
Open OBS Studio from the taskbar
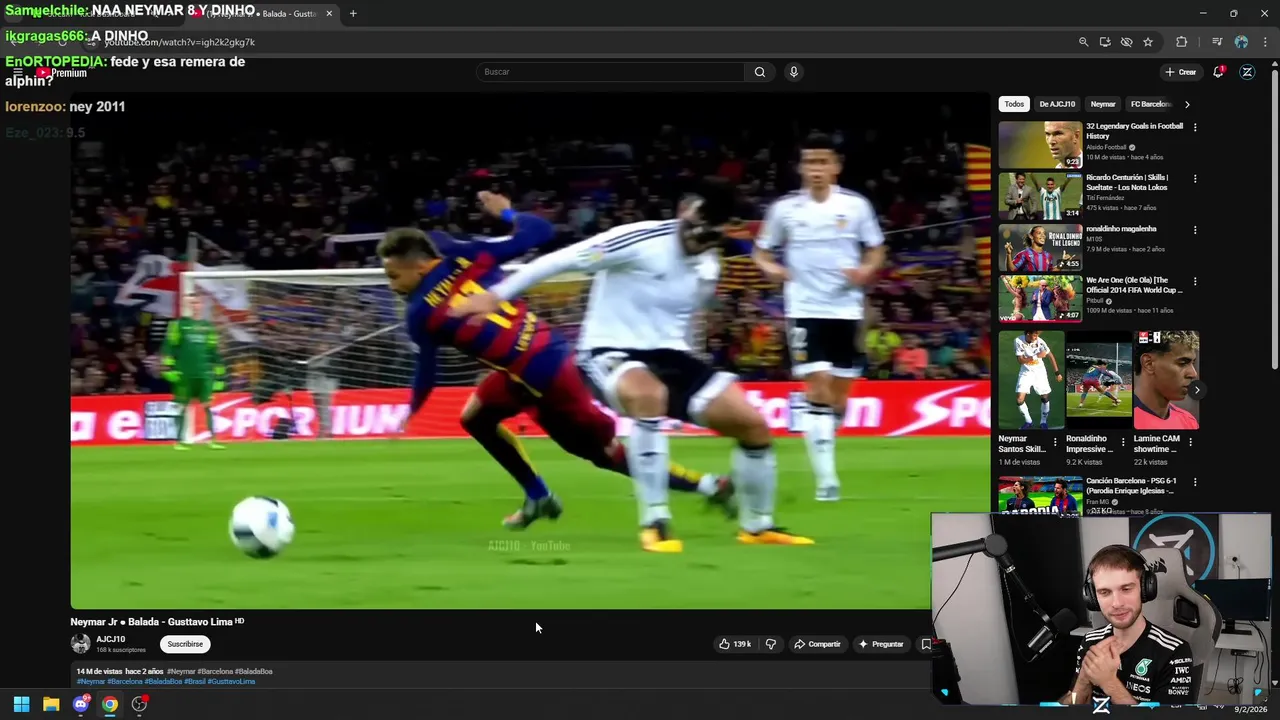click(x=139, y=704)
